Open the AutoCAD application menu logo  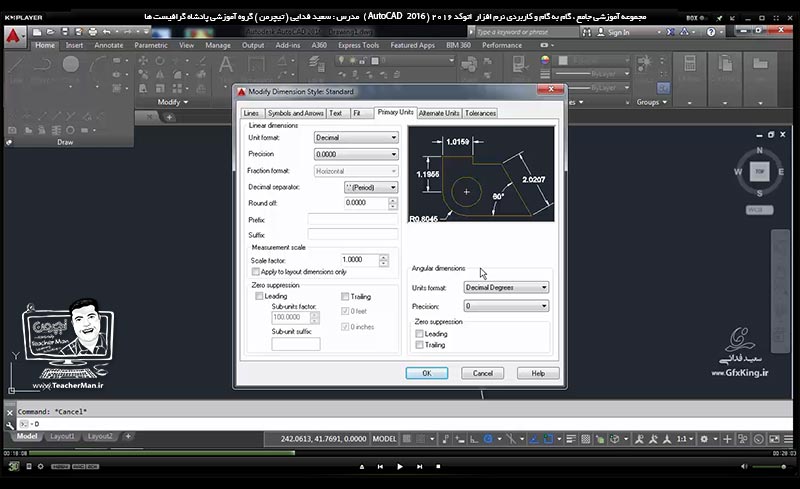tap(14, 37)
